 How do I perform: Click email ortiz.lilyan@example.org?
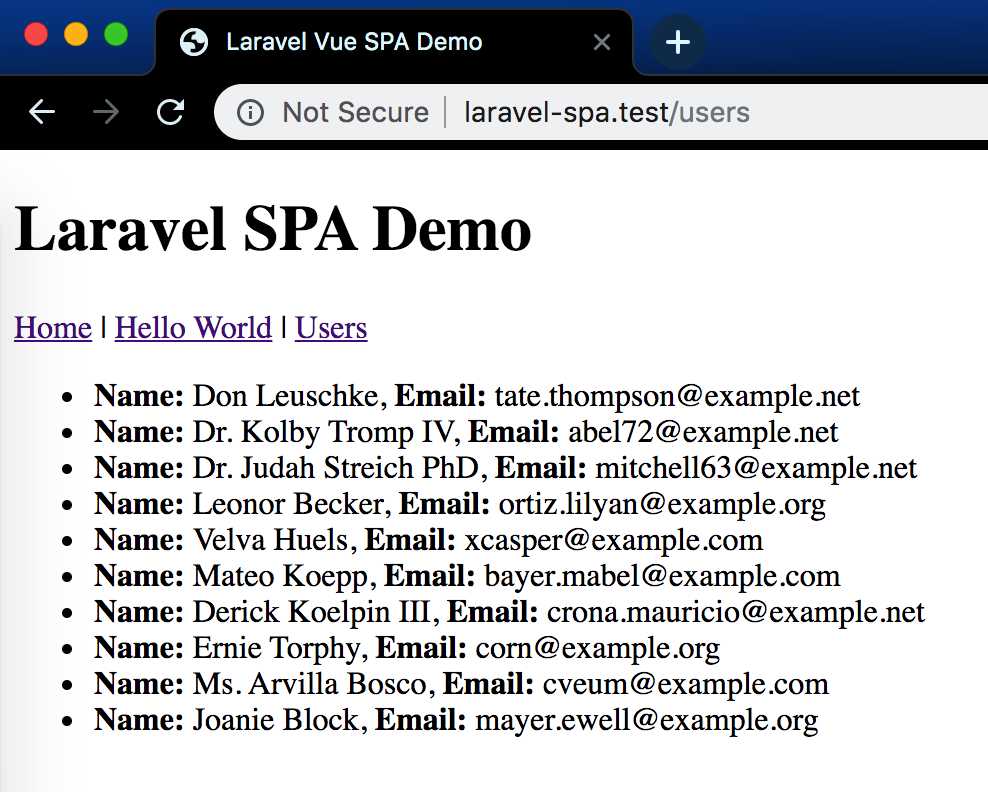tap(662, 504)
